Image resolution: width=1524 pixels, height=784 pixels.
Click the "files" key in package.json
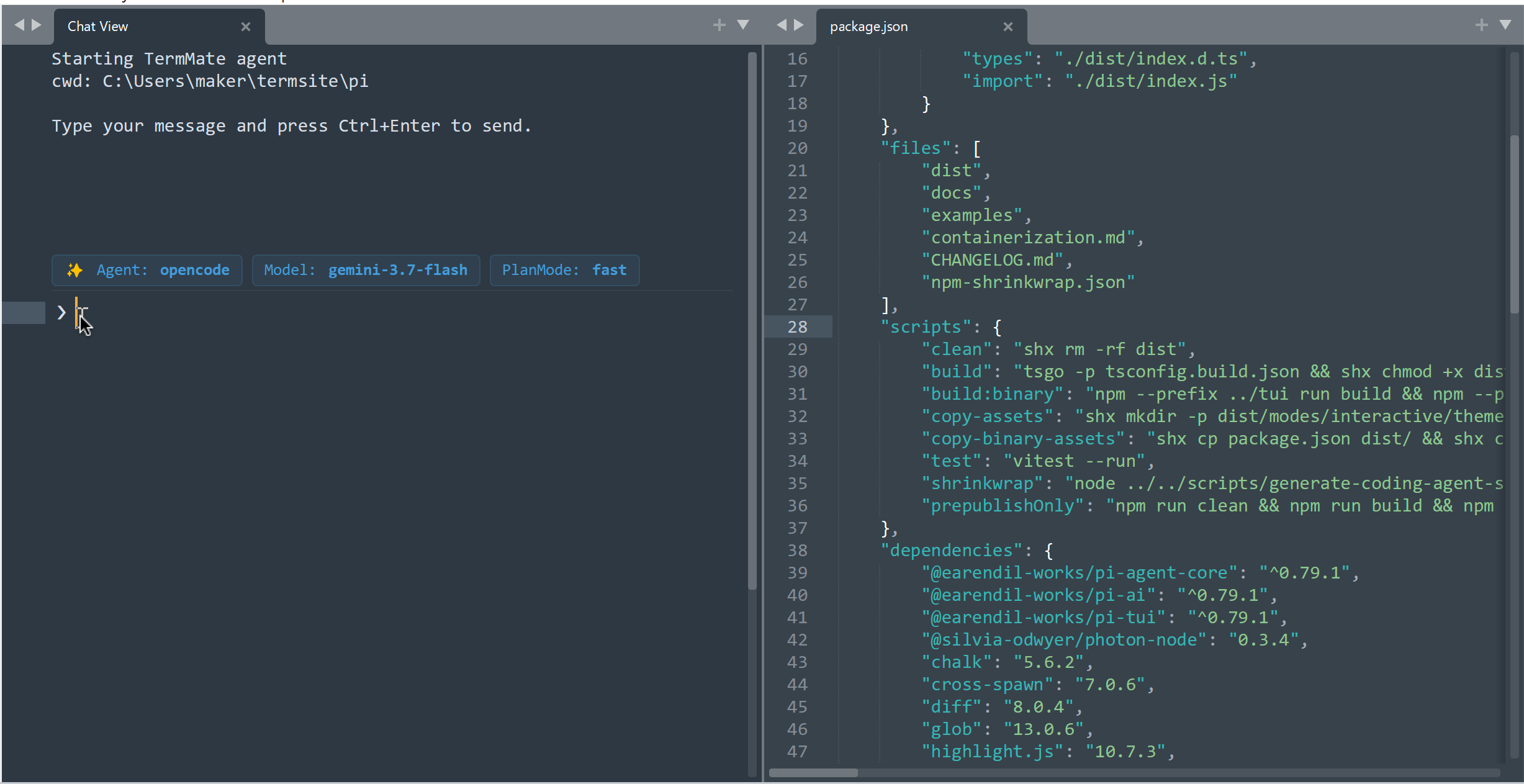point(916,148)
